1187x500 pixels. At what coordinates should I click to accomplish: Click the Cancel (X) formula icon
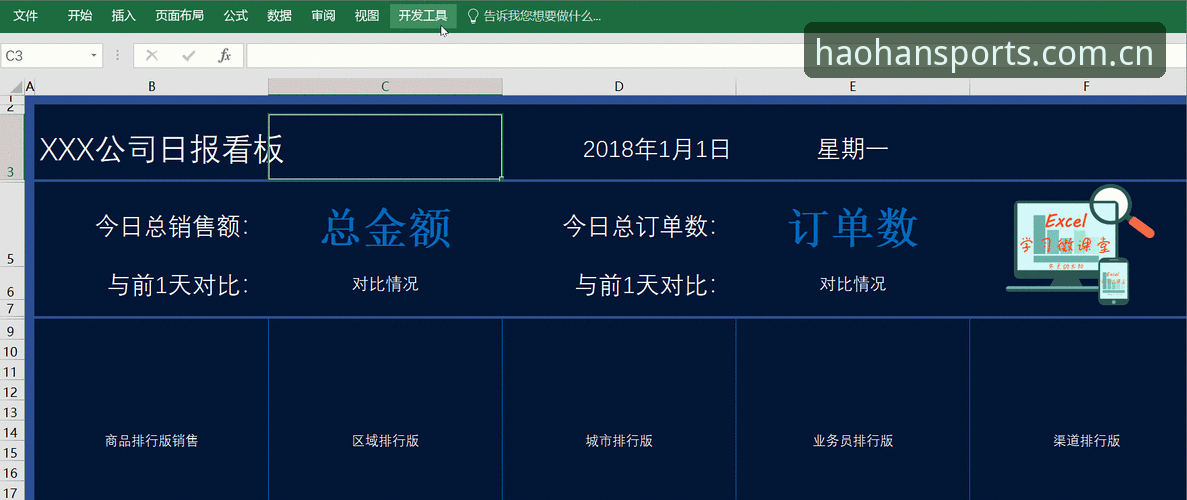(x=151, y=55)
